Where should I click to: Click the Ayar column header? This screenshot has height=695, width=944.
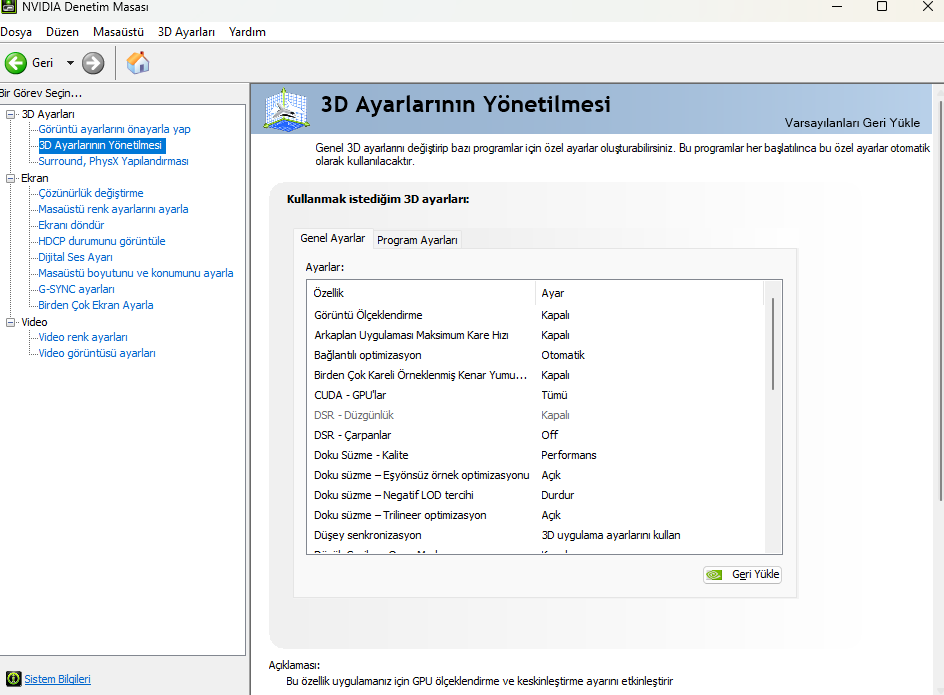pyautogui.click(x=649, y=293)
